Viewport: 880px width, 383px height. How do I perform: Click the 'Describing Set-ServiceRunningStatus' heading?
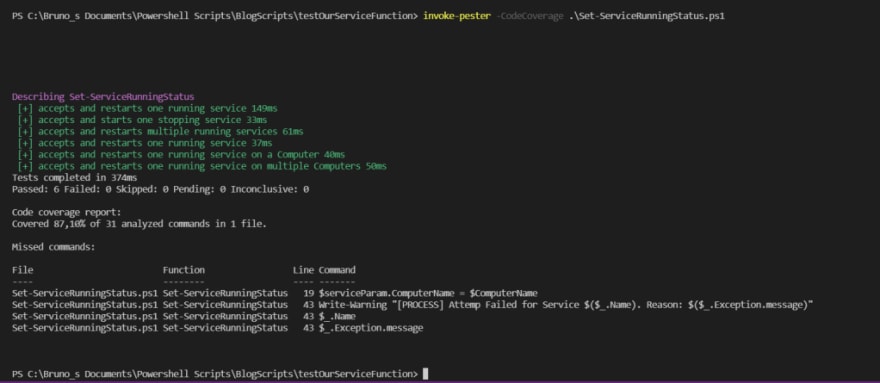pyautogui.click(x=103, y=97)
